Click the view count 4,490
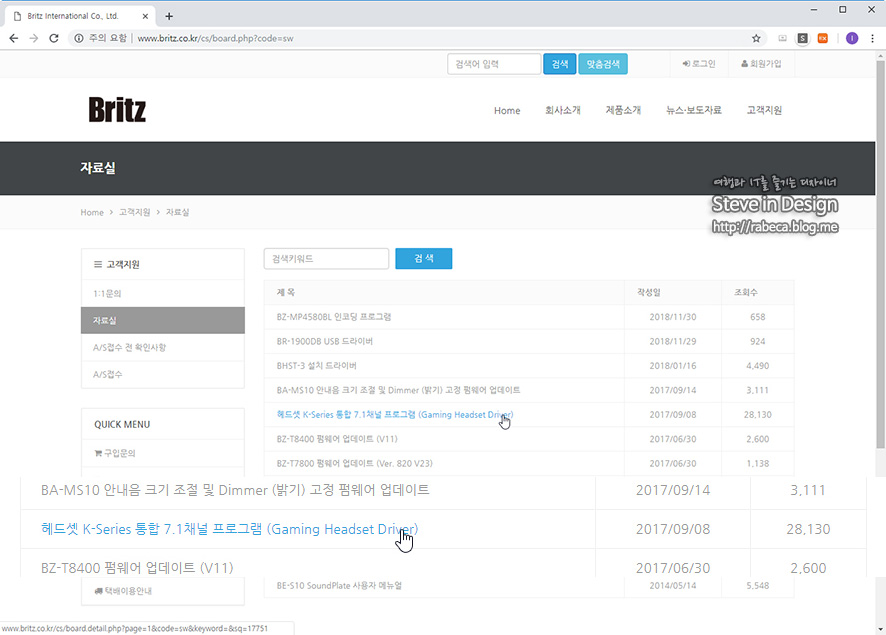Image resolution: width=886 pixels, height=635 pixels. point(757,366)
